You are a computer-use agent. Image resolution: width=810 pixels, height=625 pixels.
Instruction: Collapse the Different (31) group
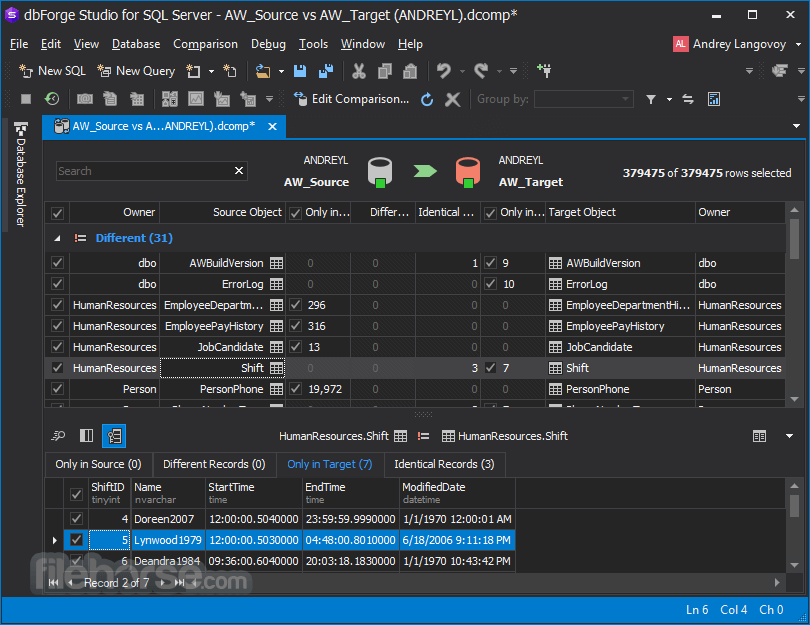pos(57,238)
